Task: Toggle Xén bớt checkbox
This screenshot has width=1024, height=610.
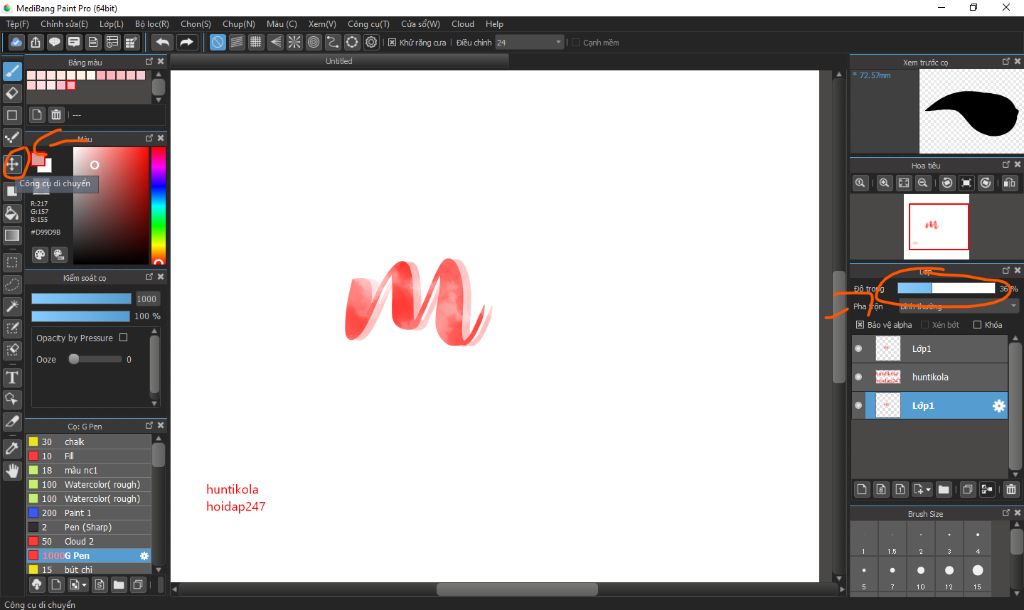Action: 925,325
